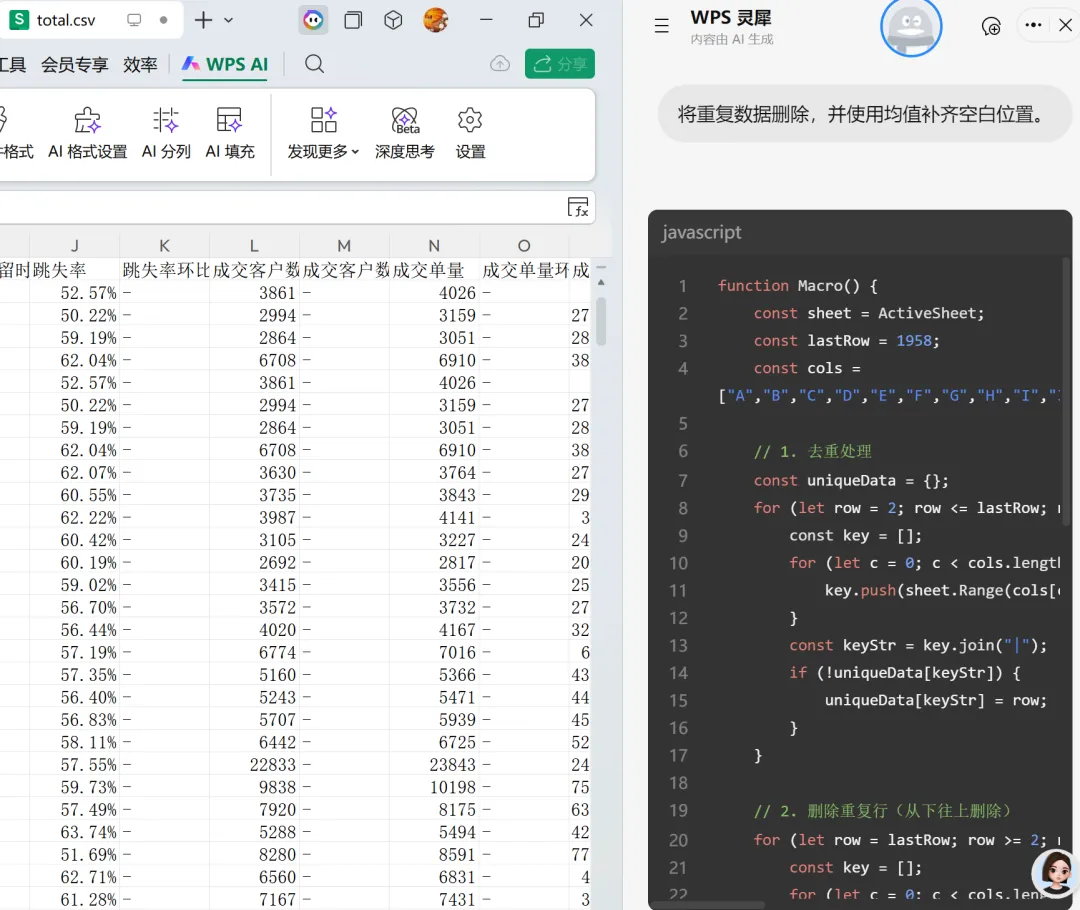Click the green 分享 button
Screen dimensions: 1080x910
pos(559,64)
